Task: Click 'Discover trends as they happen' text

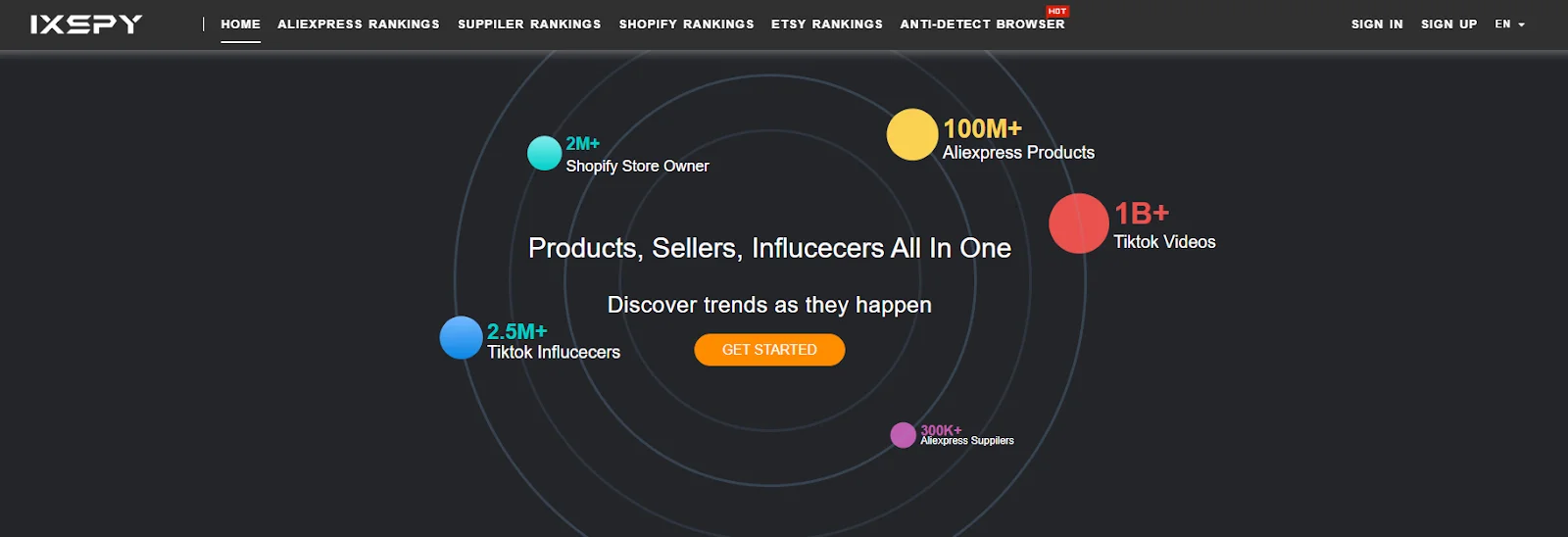Action: tap(769, 306)
